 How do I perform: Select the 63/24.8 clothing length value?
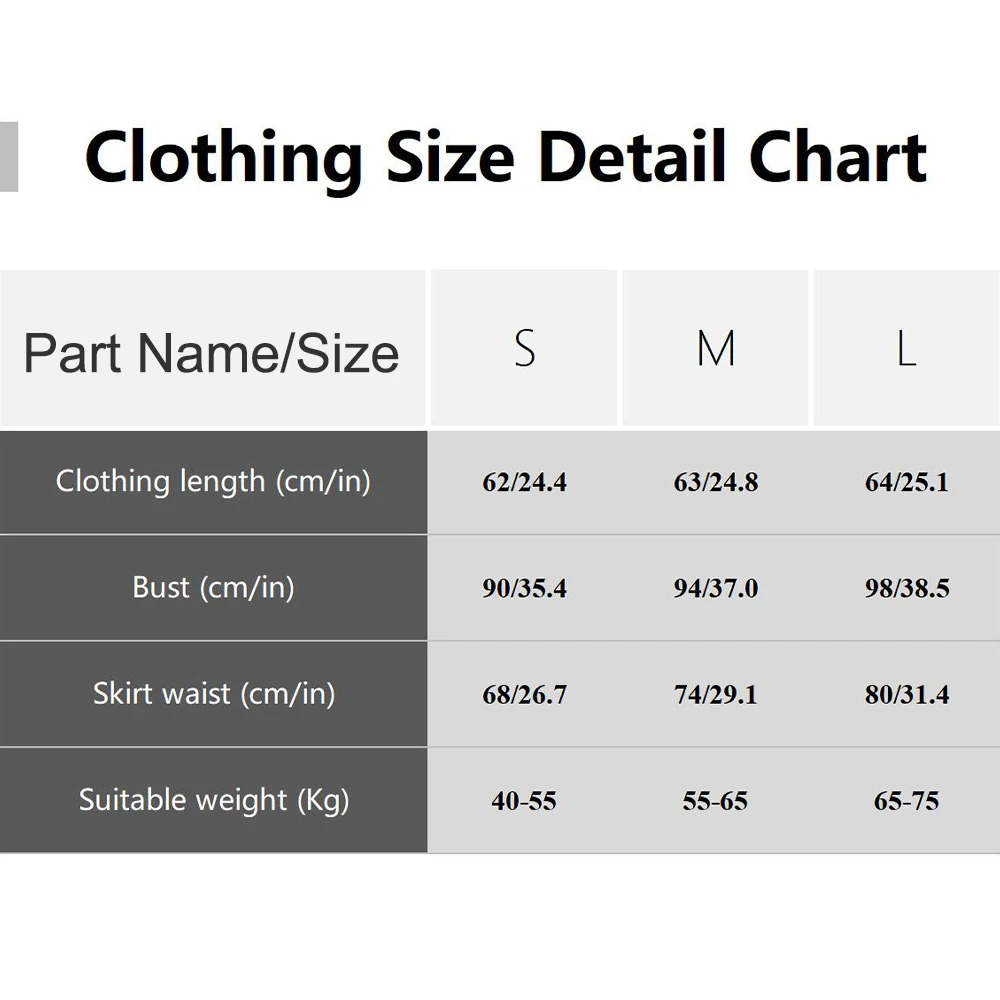coord(716,483)
